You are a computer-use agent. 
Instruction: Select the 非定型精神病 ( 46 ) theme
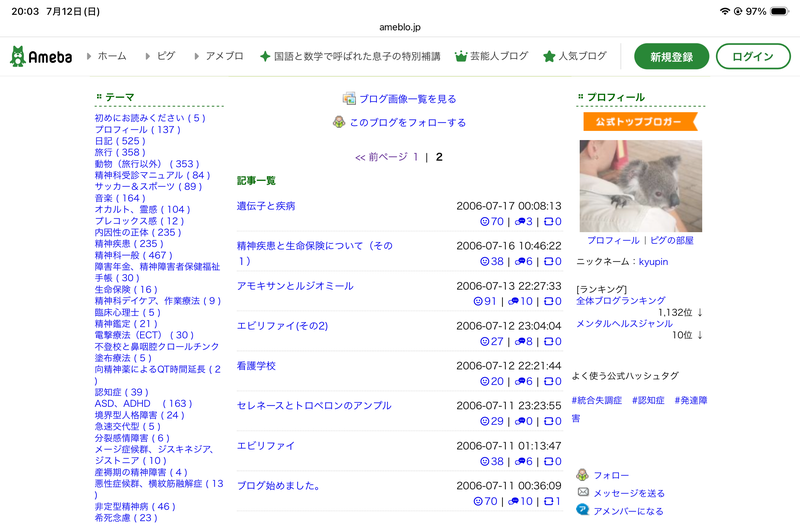pos(135,507)
